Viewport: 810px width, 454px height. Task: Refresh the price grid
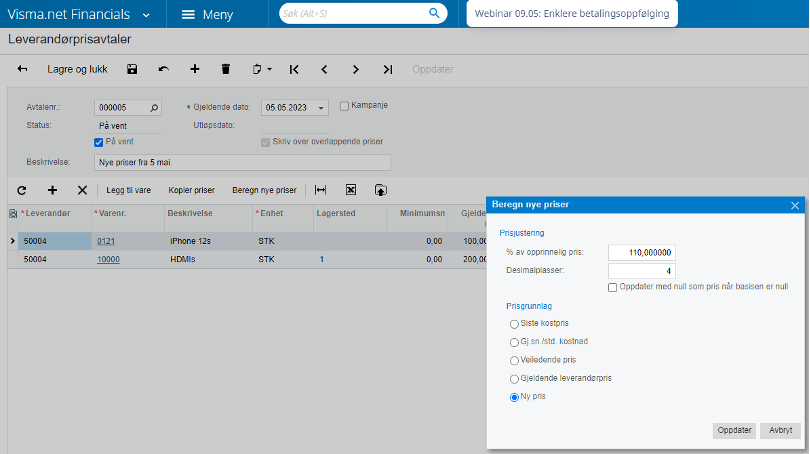[x=22, y=189]
